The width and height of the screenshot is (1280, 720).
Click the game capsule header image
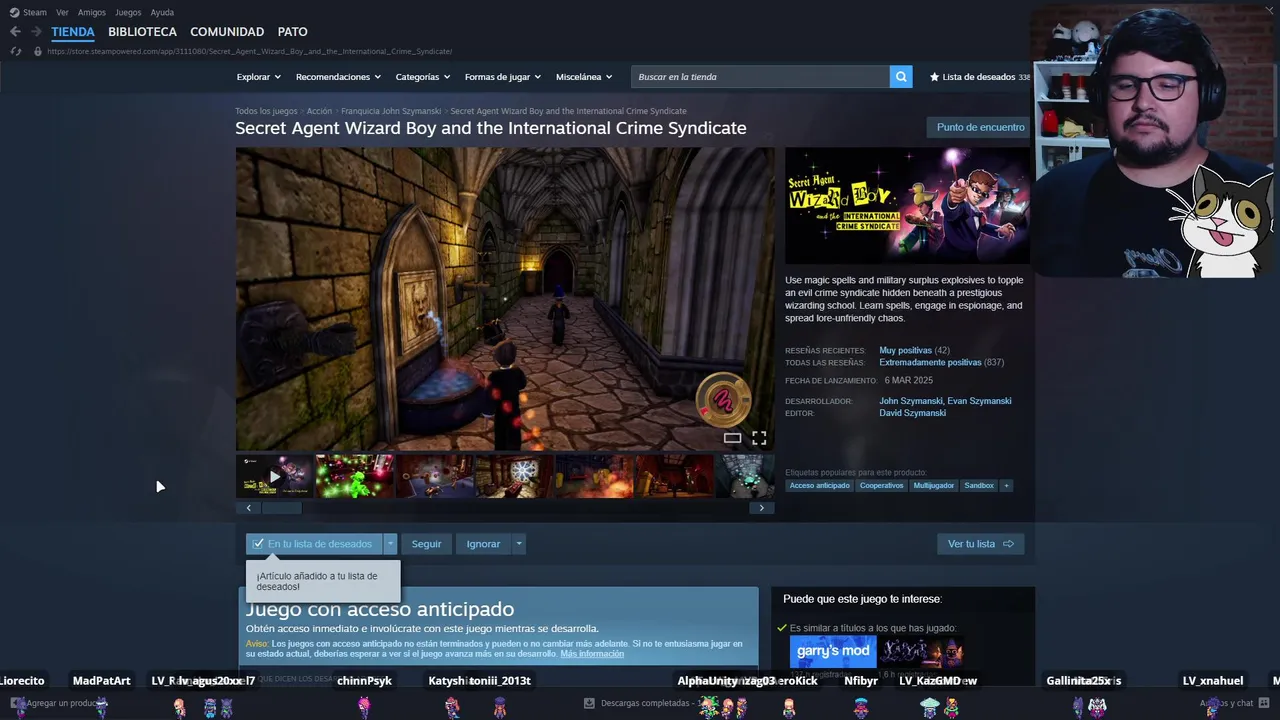(x=907, y=206)
